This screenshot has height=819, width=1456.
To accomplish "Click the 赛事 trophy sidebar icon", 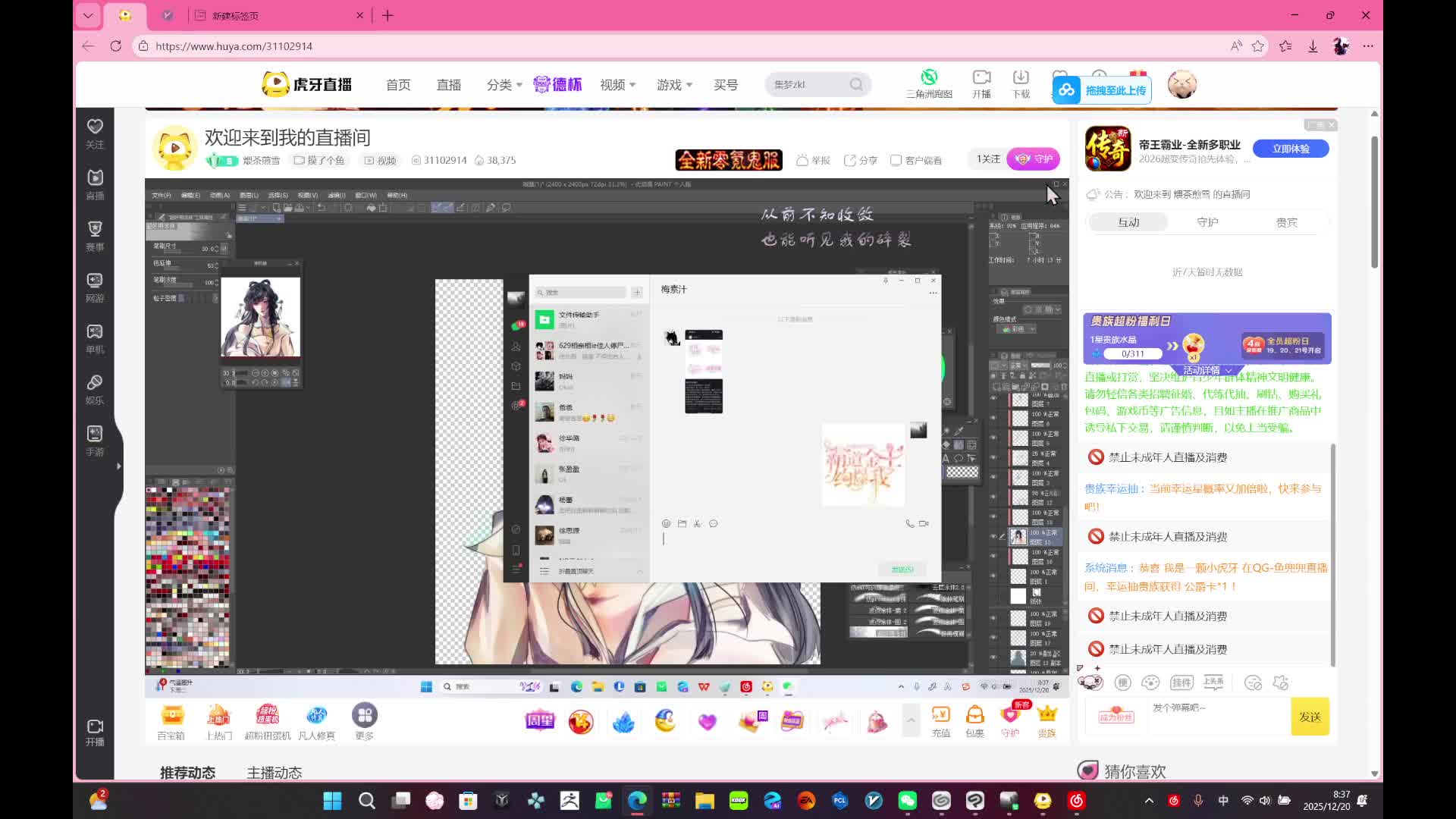I will [95, 230].
